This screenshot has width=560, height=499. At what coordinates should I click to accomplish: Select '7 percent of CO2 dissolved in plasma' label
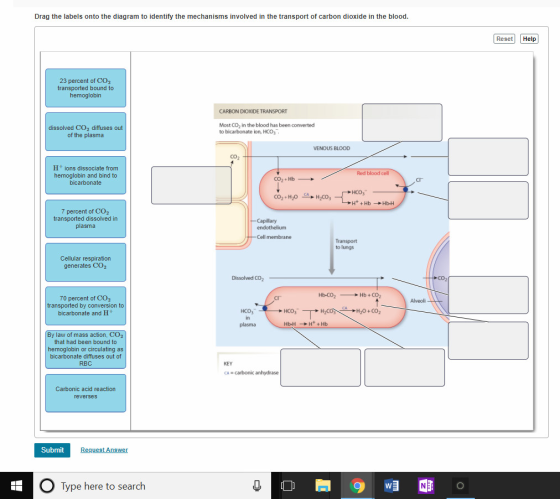coord(86,219)
